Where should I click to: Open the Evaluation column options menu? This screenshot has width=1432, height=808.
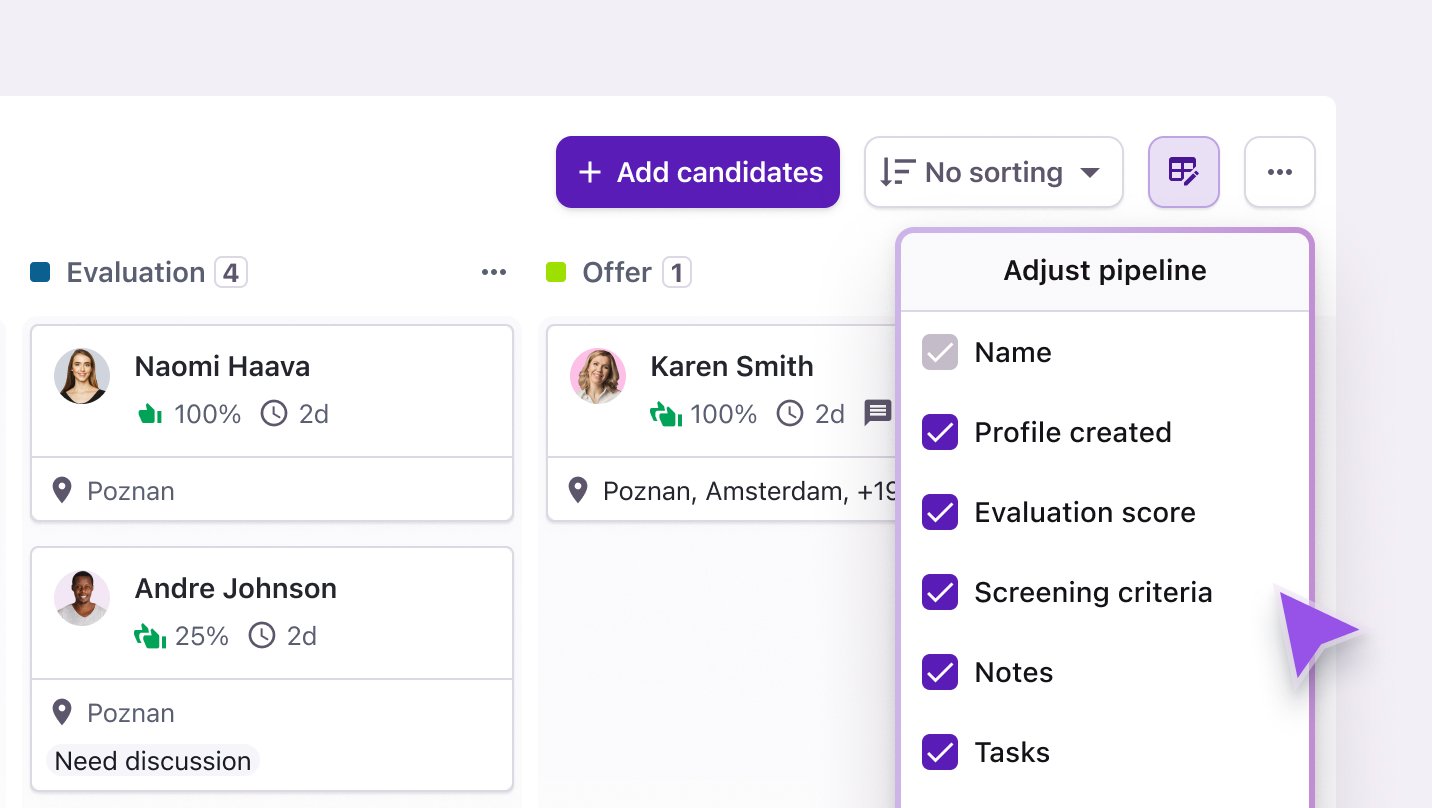(x=493, y=272)
